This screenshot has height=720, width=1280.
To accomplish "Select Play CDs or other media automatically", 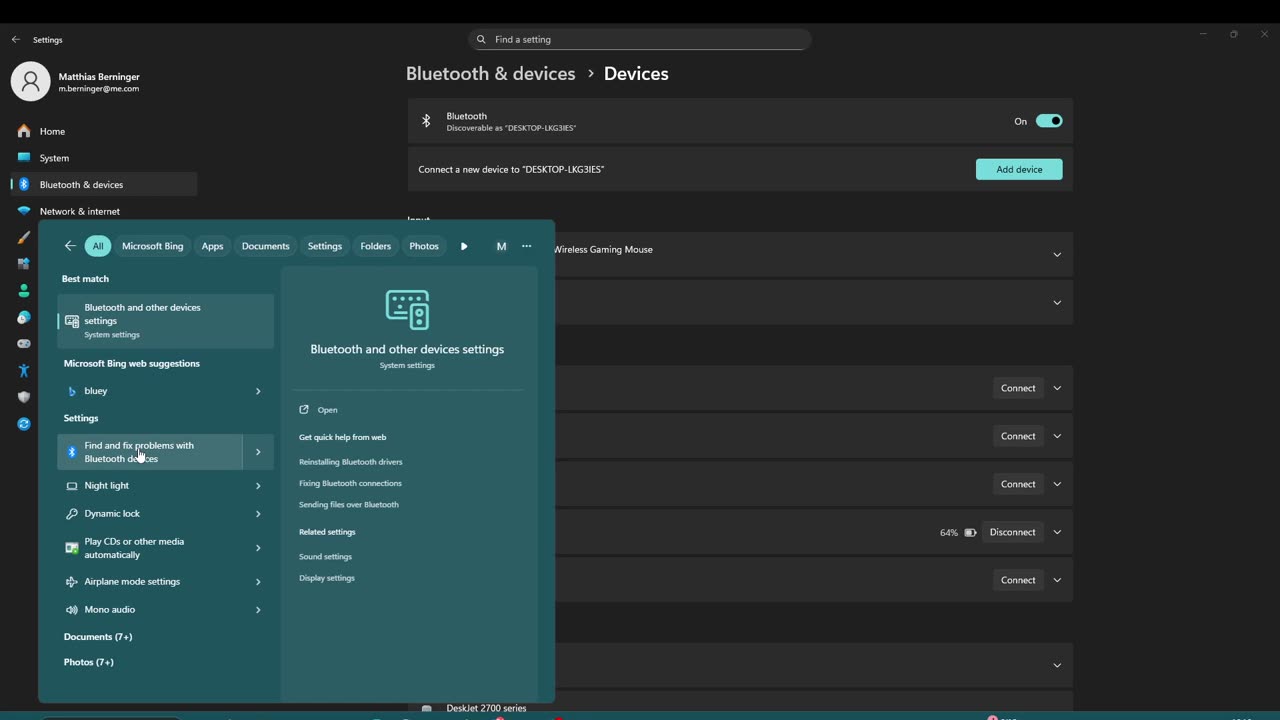I will point(150,548).
